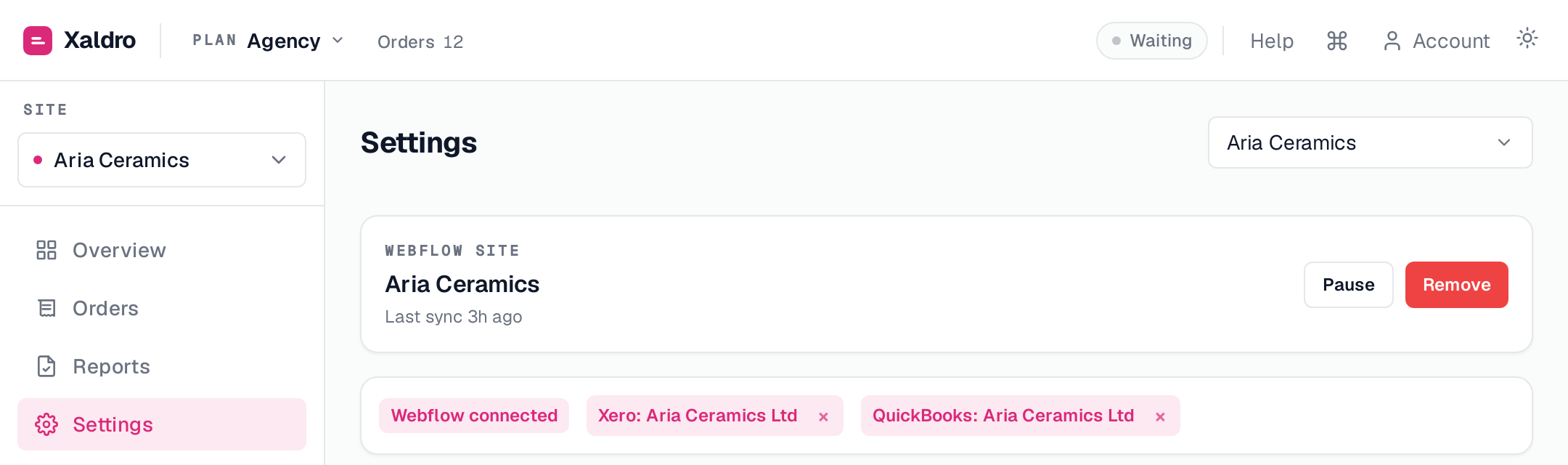Click the Waiting status pill
The height and width of the screenshot is (465, 1568).
point(1152,41)
